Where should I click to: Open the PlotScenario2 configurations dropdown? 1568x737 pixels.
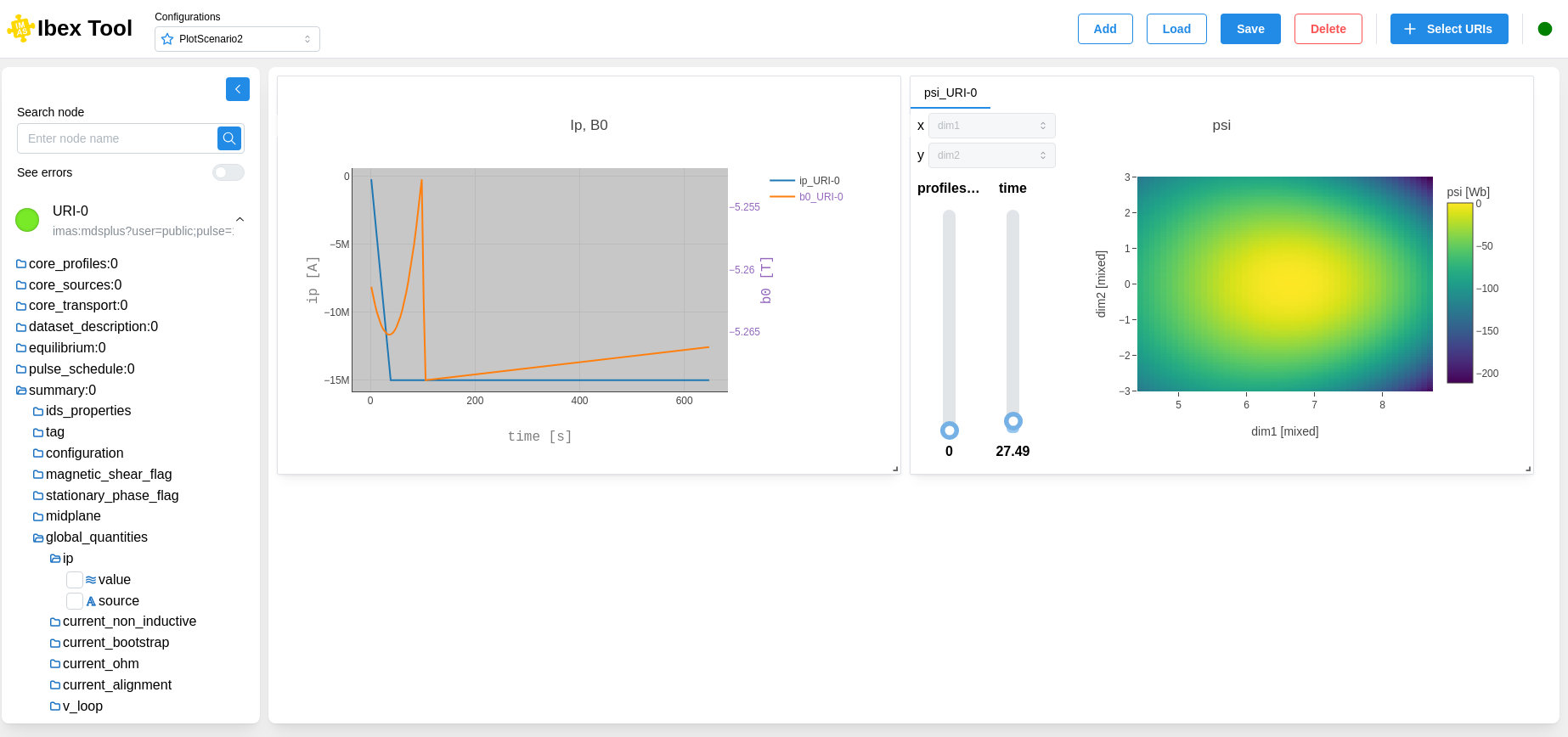click(x=237, y=39)
